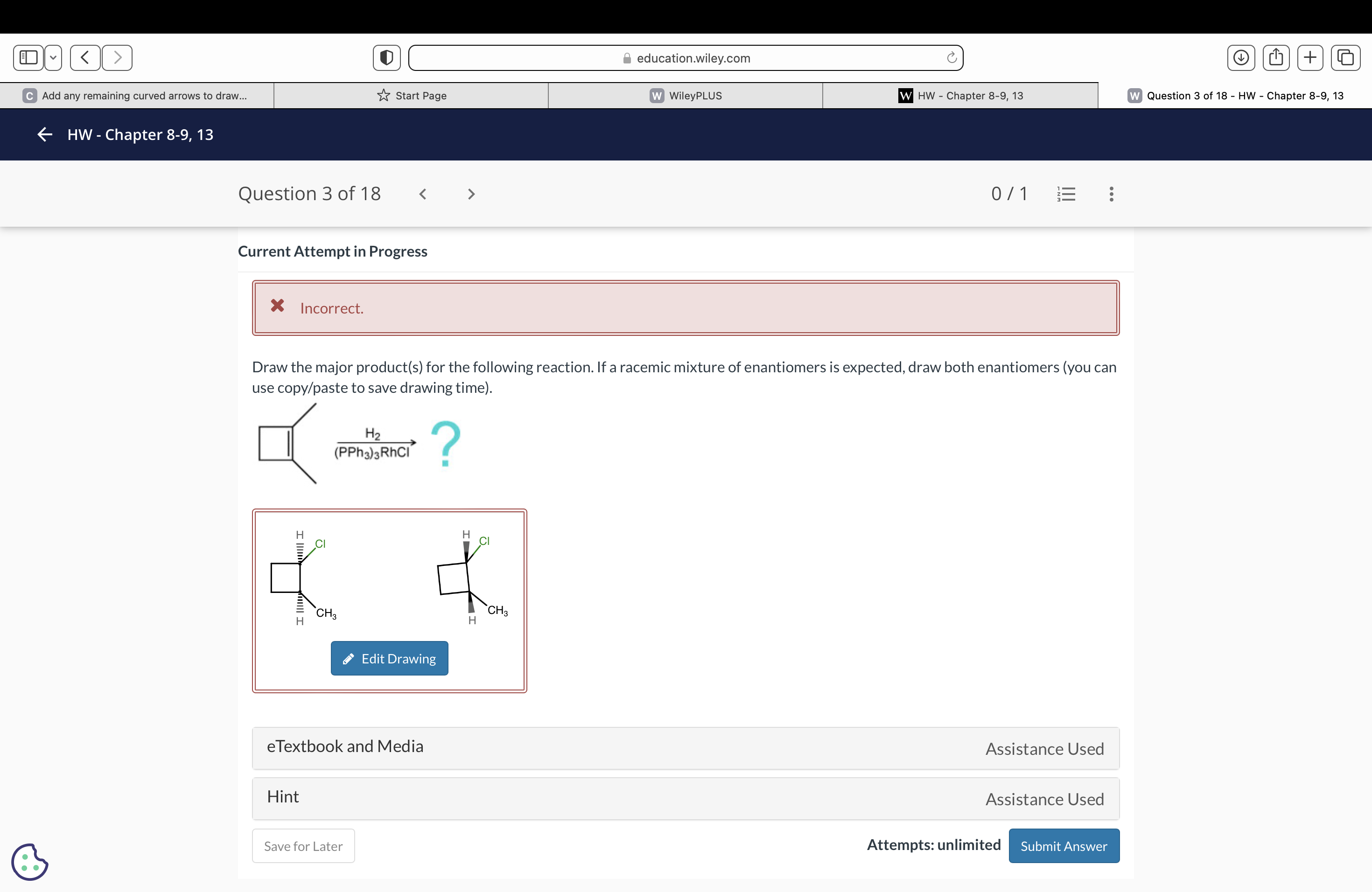Click Save for Later
Viewport: 1372px width, 892px height.
(x=303, y=846)
